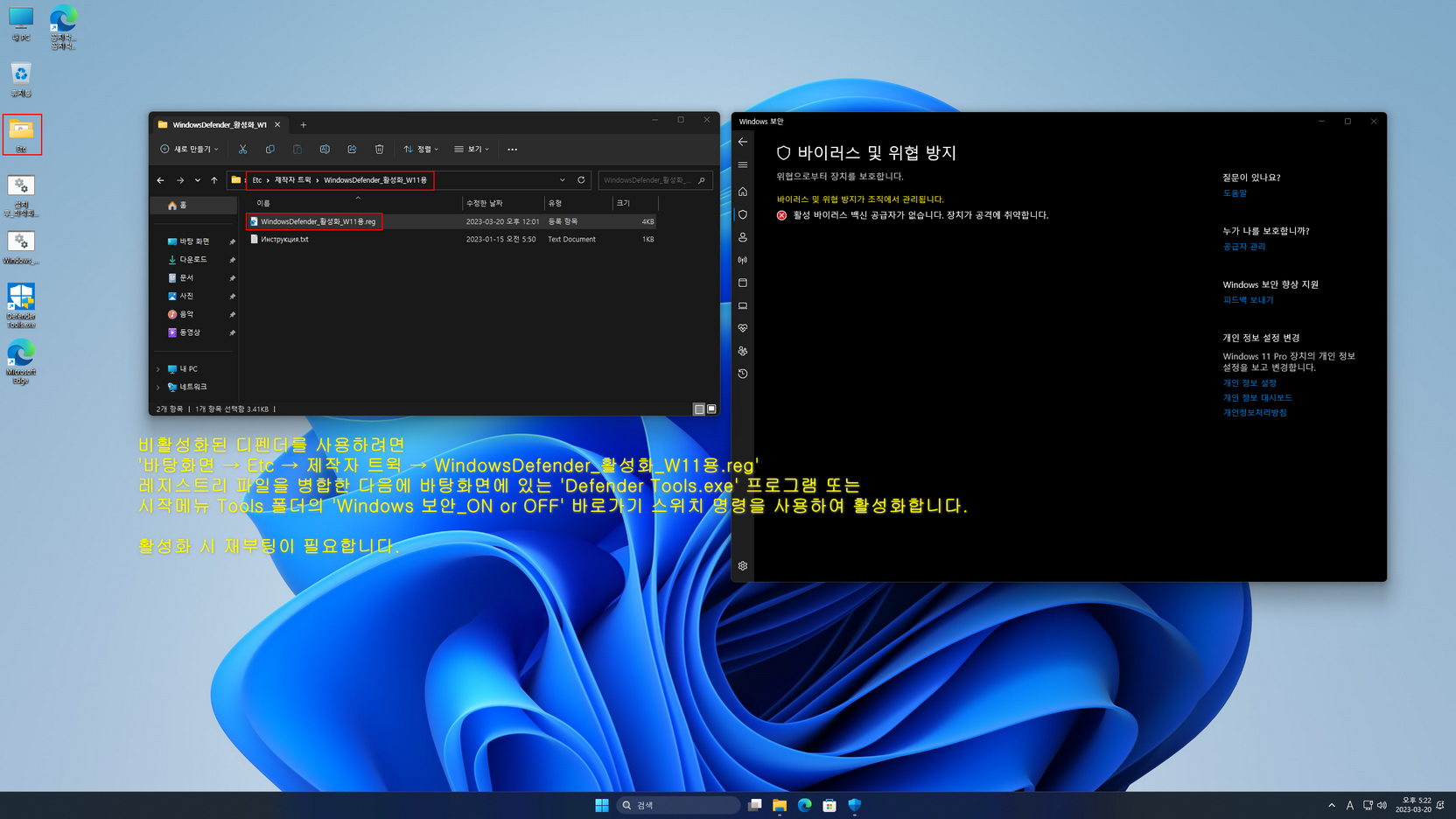Open See more ellipsis in Explorer toolbar
Image resolution: width=1456 pixels, height=819 pixels.
pyautogui.click(x=513, y=150)
